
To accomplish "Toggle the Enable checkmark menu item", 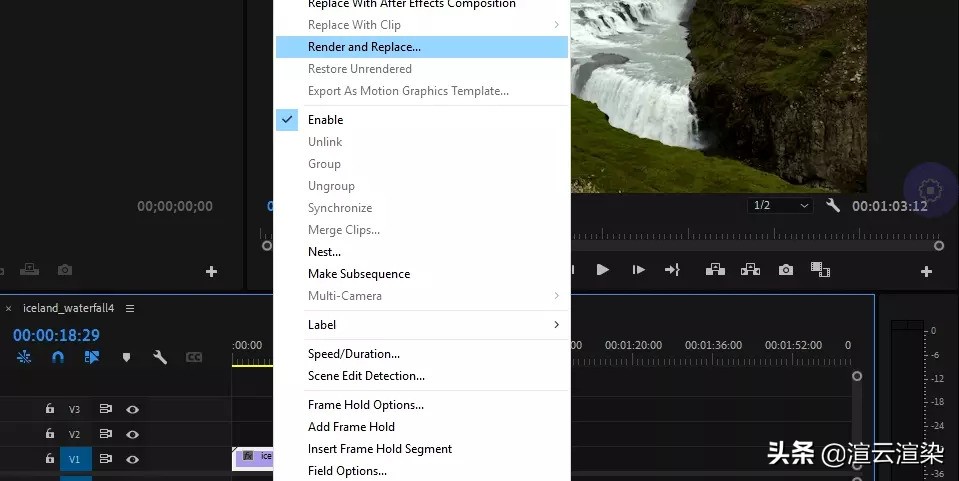I will click(x=325, y=120).
